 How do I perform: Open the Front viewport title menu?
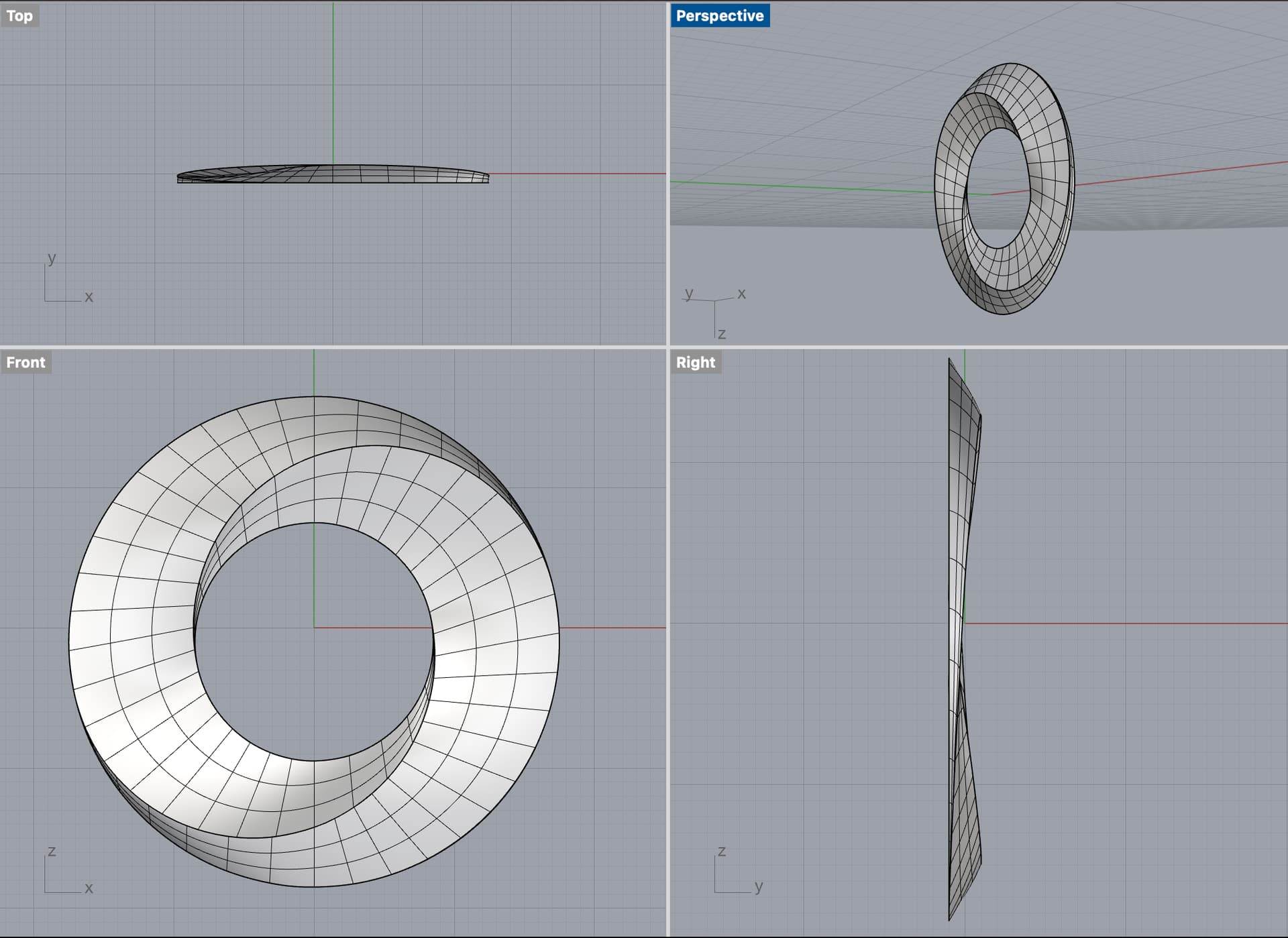click(x=25, y=362)
